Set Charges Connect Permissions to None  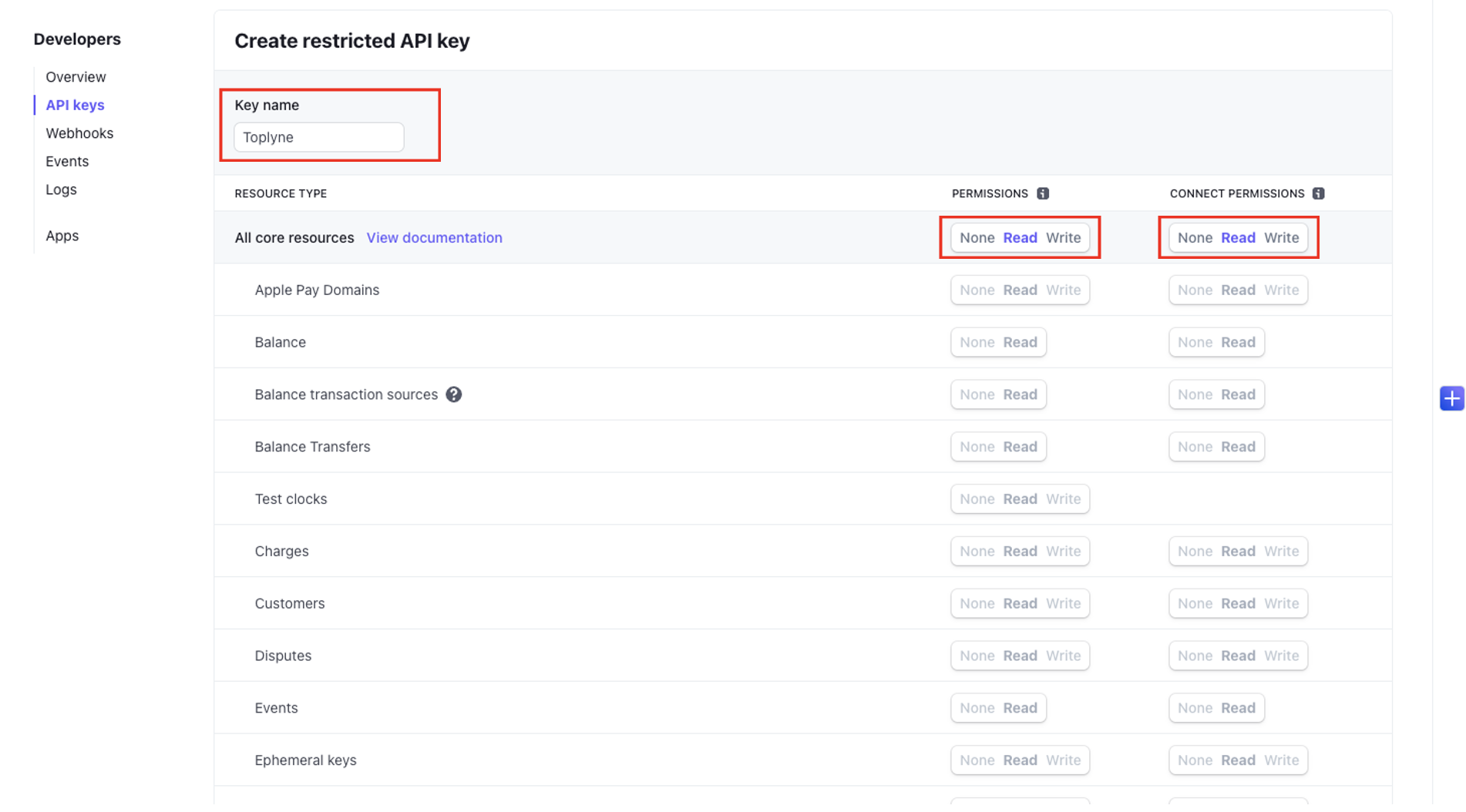coord(1195,552)
